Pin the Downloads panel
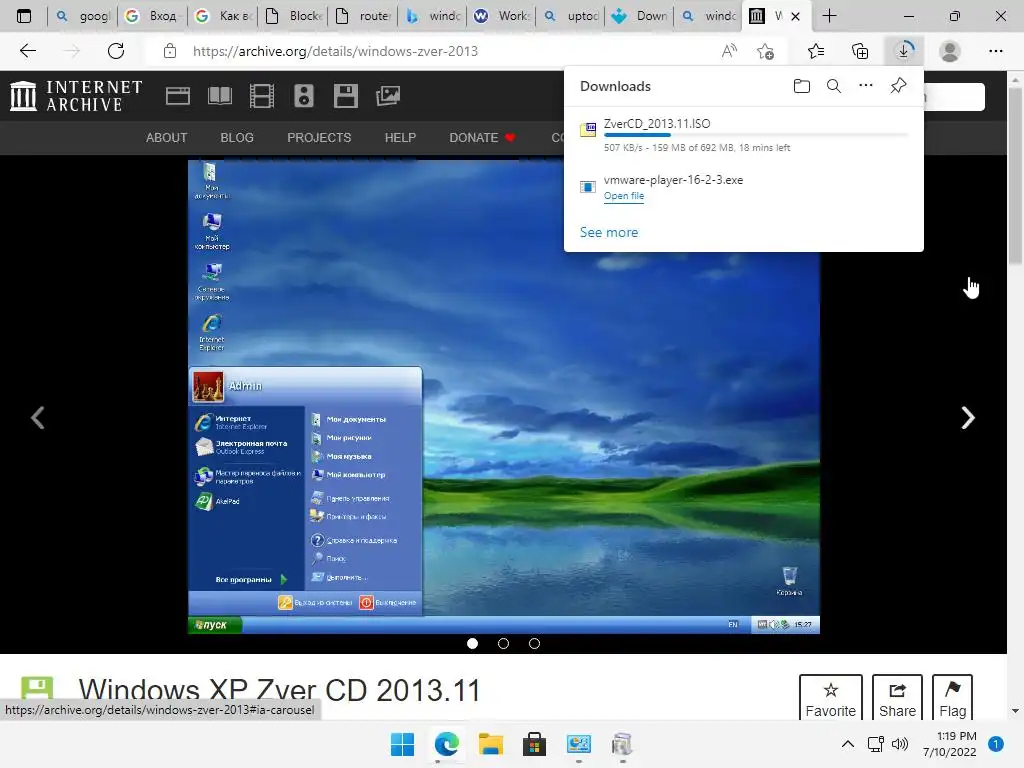1024x768 pixels. pyautogui.click(x=899, y=86)
